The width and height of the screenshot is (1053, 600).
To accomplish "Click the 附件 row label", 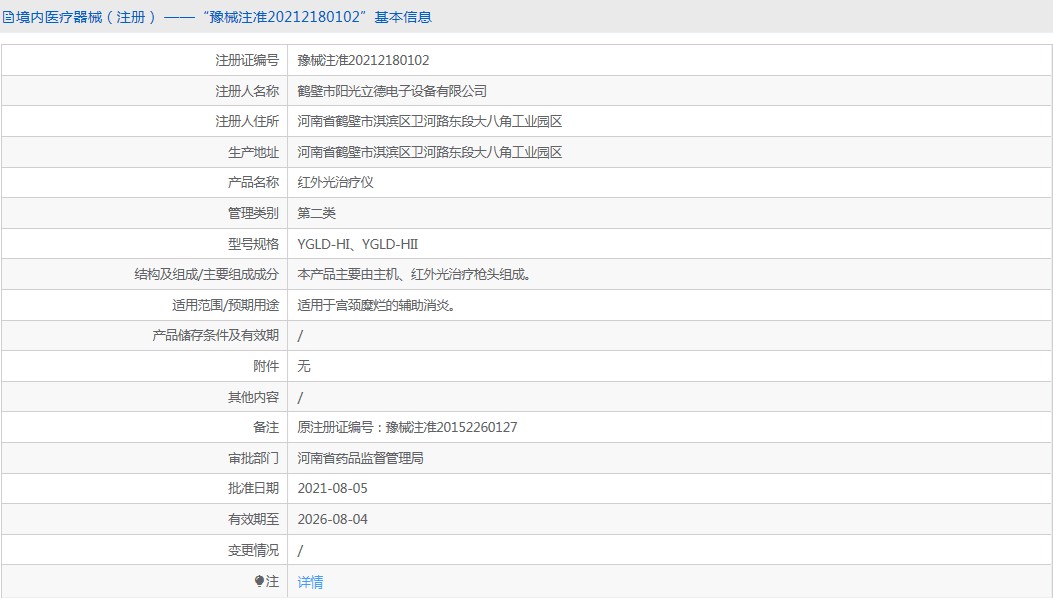I will pyautogui.click(x=266, y=366).
